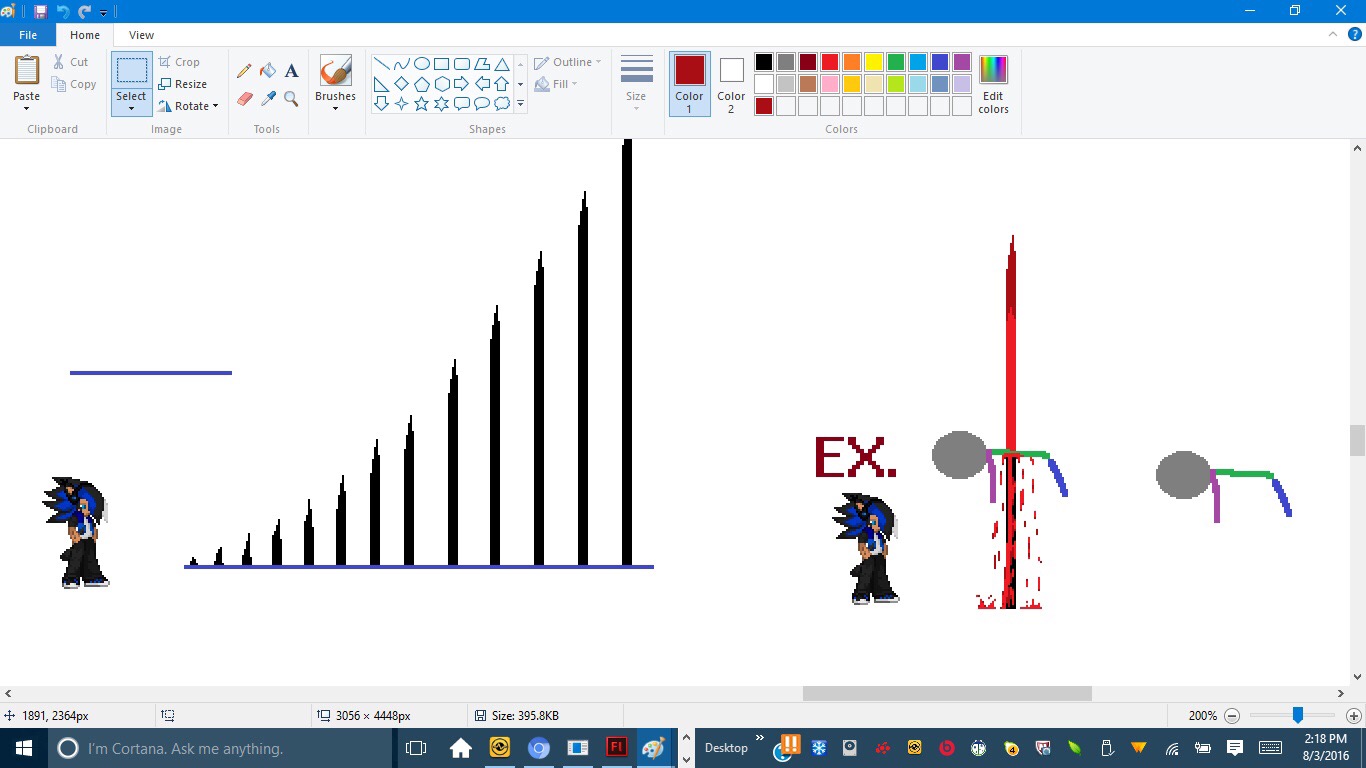
Task: Click the Resize button
Action: (x=182, y=84)
